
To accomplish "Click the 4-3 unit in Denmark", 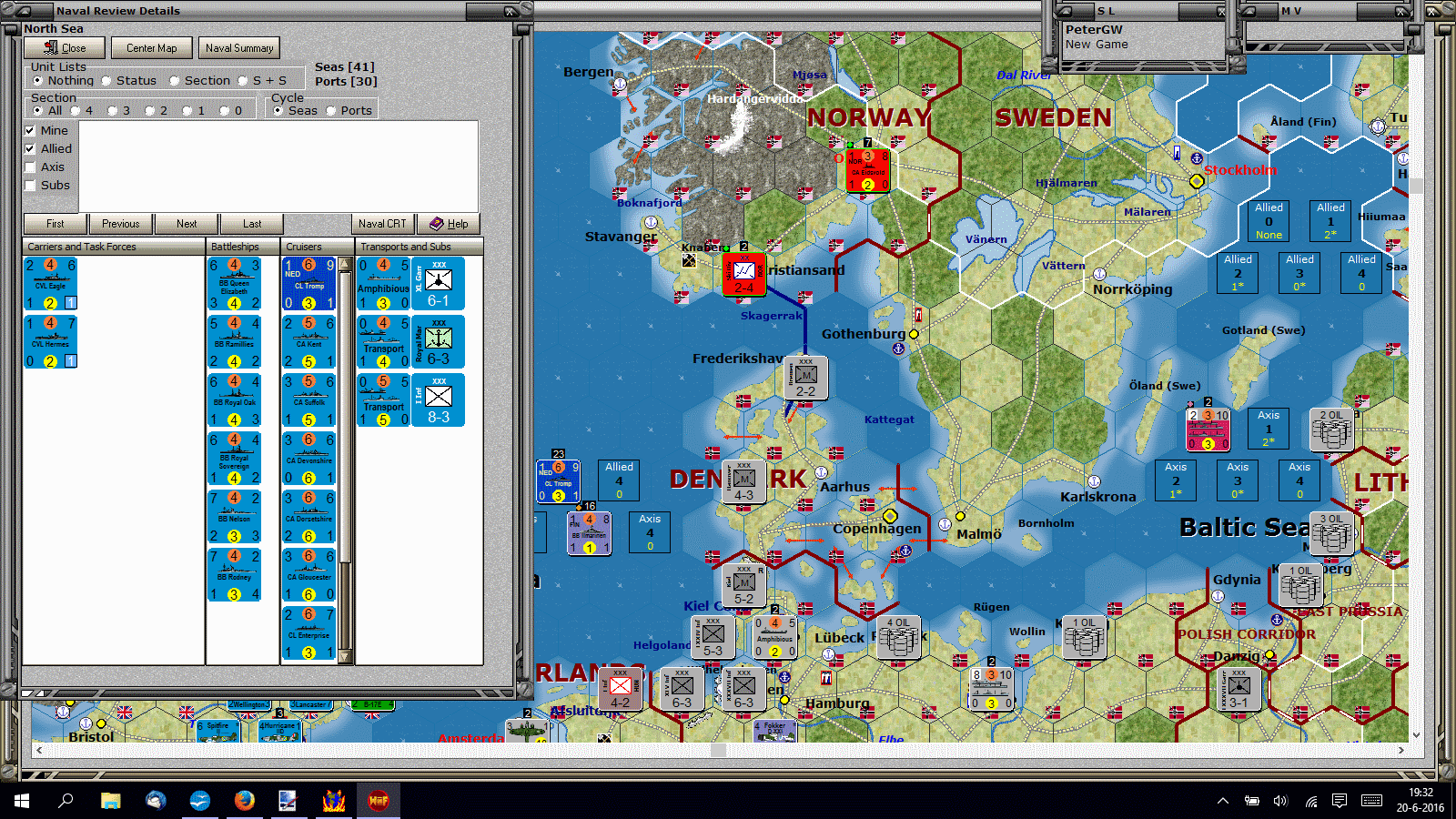I will [x=744, y=482].
